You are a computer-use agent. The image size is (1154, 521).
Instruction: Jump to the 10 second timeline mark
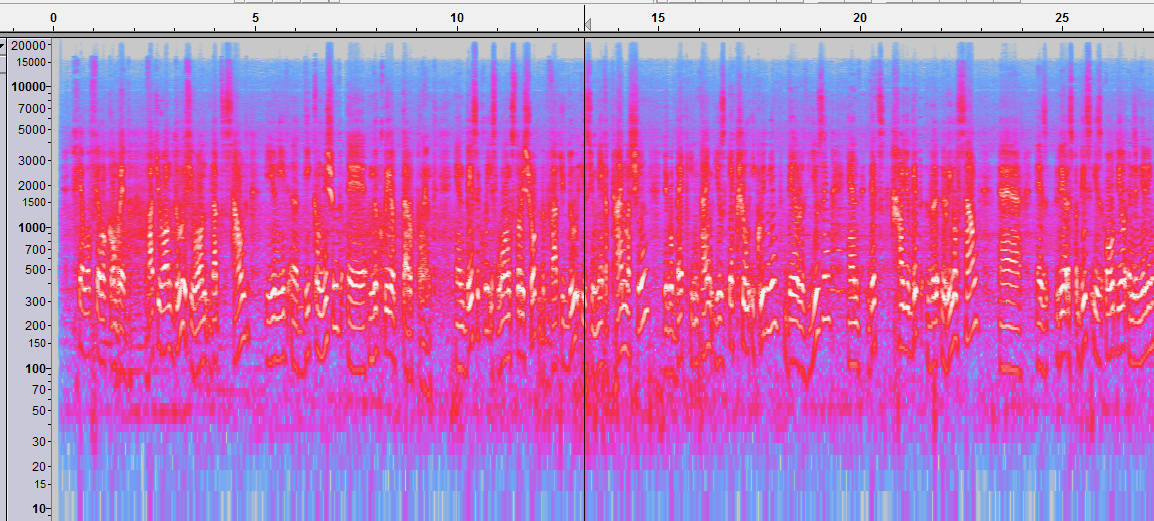click(x=457, y=17)
